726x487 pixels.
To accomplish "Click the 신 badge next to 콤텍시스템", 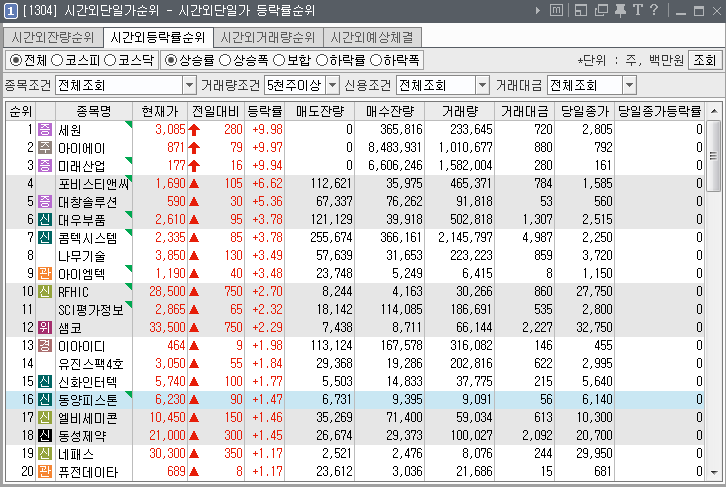I will 44,237.
